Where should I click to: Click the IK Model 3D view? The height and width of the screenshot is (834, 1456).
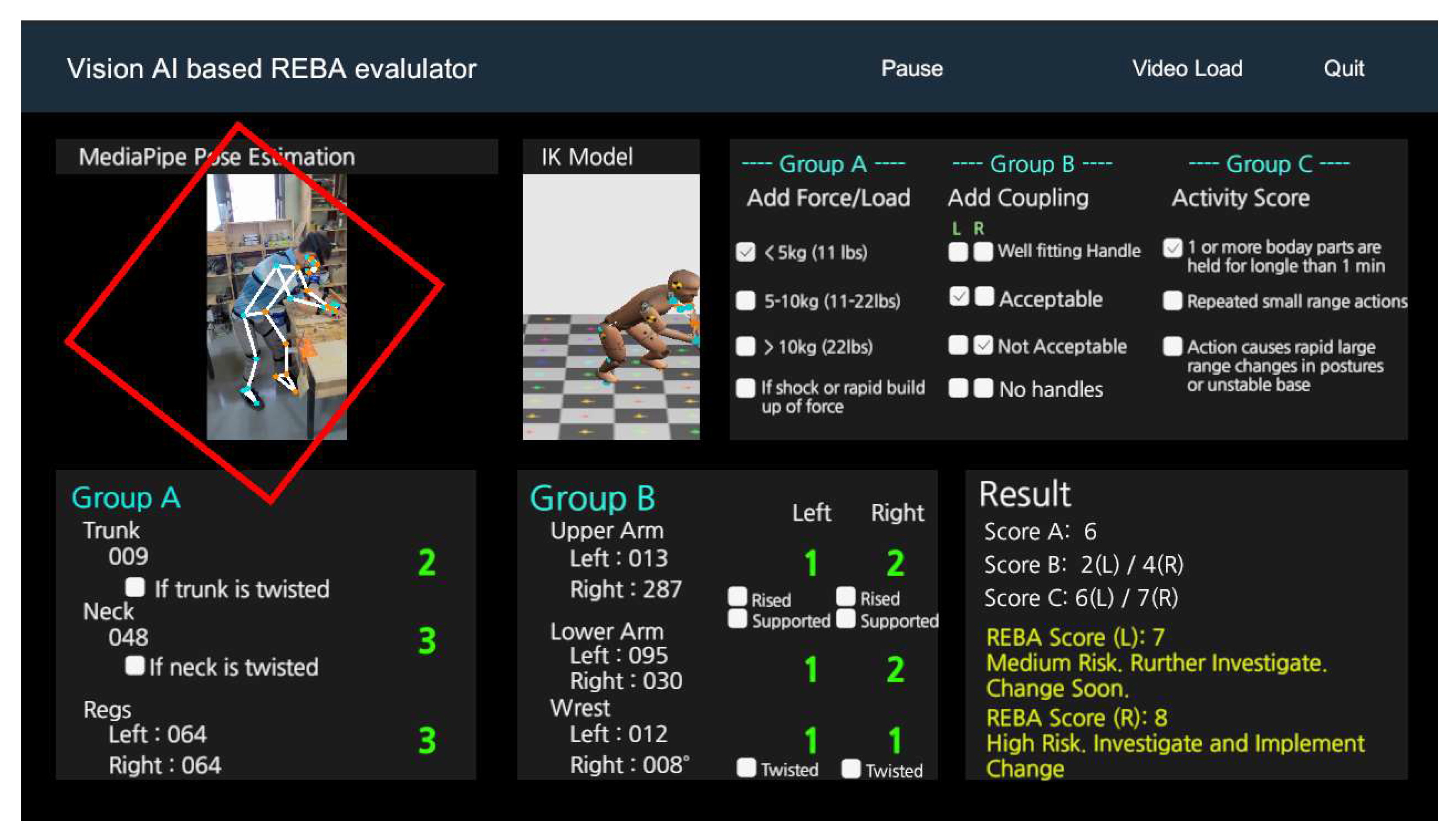pos(611,306)
